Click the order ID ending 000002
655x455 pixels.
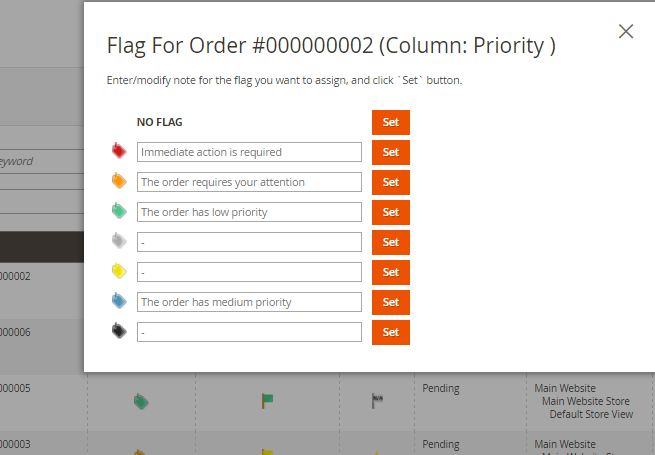[x=15, y=277]
